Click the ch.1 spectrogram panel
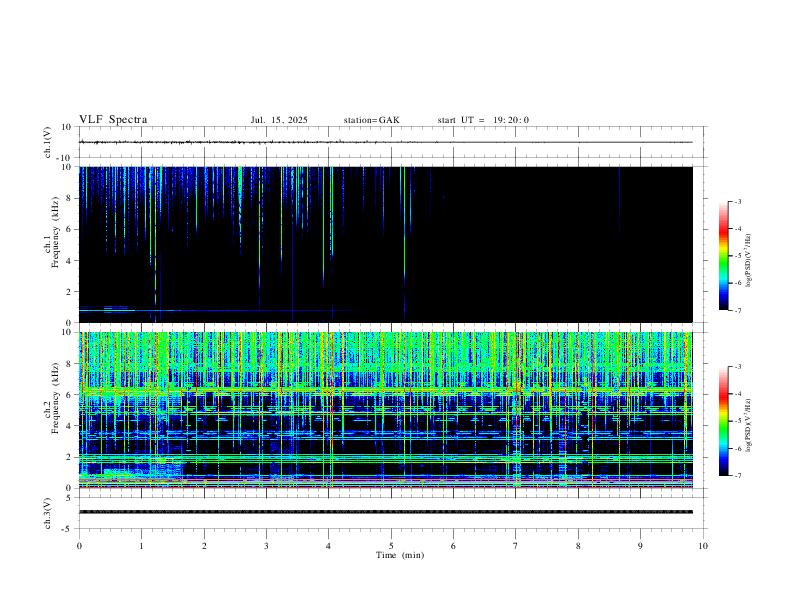Viewport: 792px width, 612px height. [385, 244]
